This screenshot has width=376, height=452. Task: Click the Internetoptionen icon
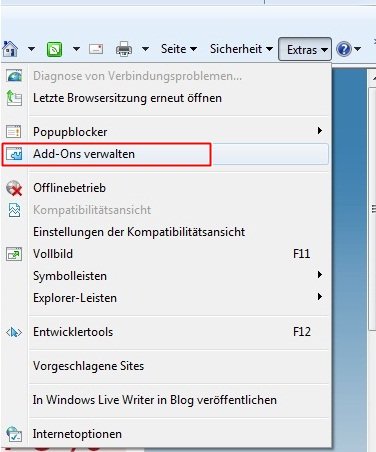pyautogui.click(x=14, y=434)
